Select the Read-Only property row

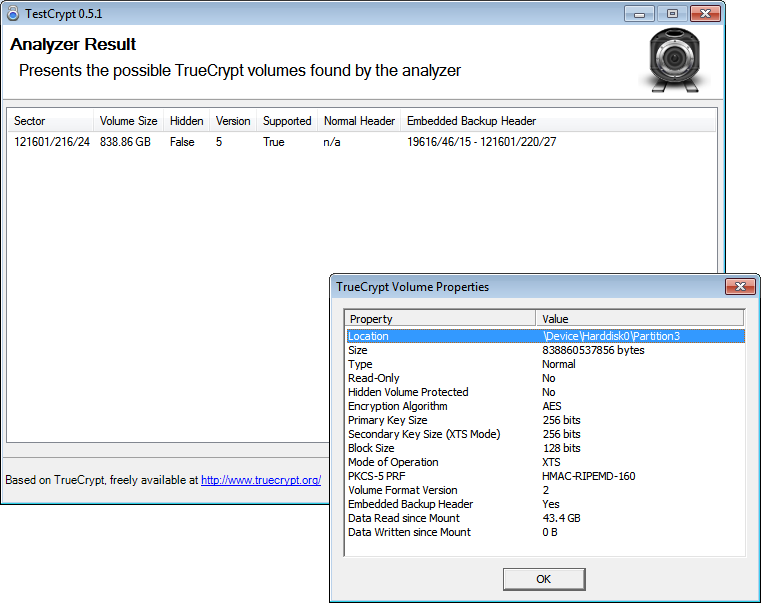point(545,378)
